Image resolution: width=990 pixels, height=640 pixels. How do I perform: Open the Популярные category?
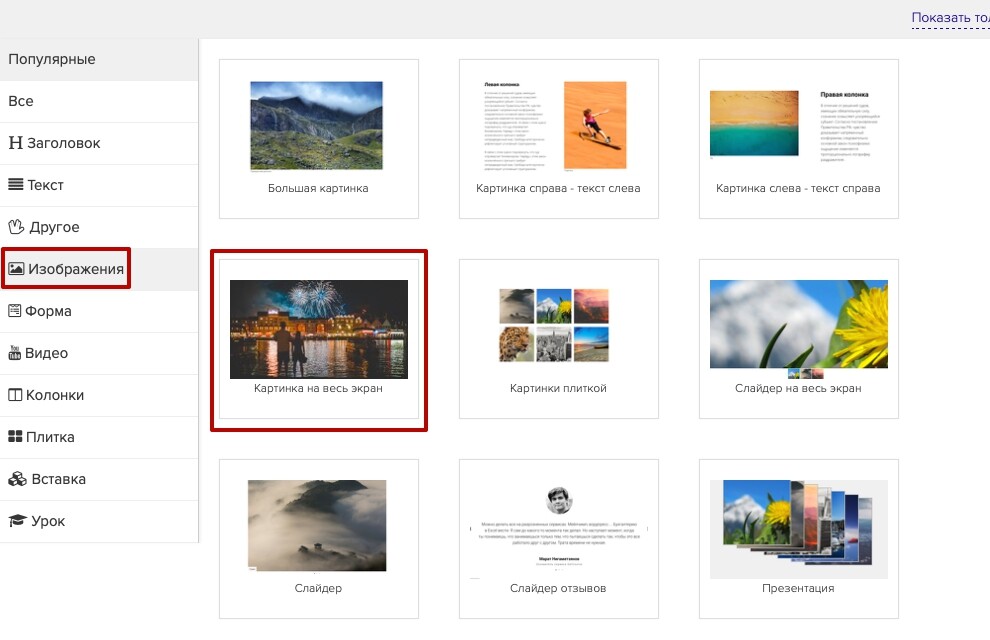coord(52,59)
